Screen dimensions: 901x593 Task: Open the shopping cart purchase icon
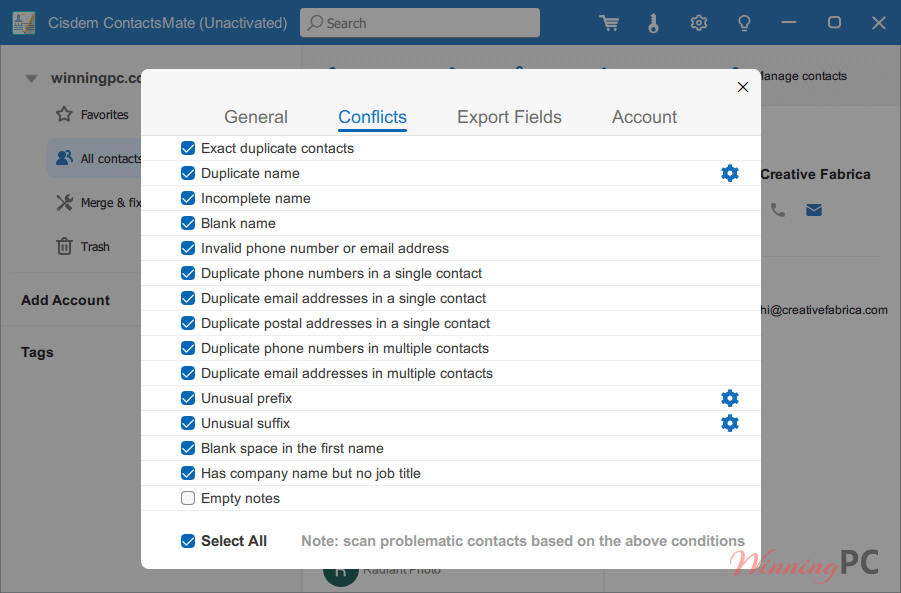tap(609, 23)
